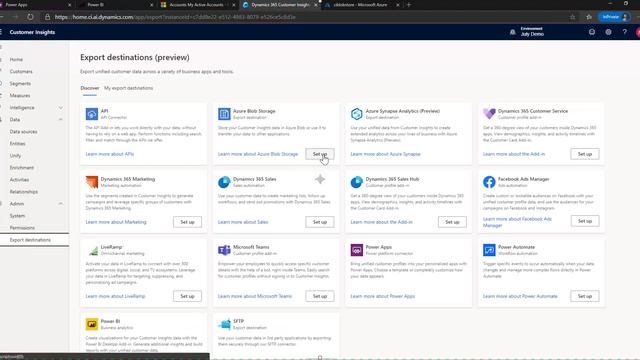Set up Microsoft Teams add-in
The image size is (640, 360).
pos(320,296)
